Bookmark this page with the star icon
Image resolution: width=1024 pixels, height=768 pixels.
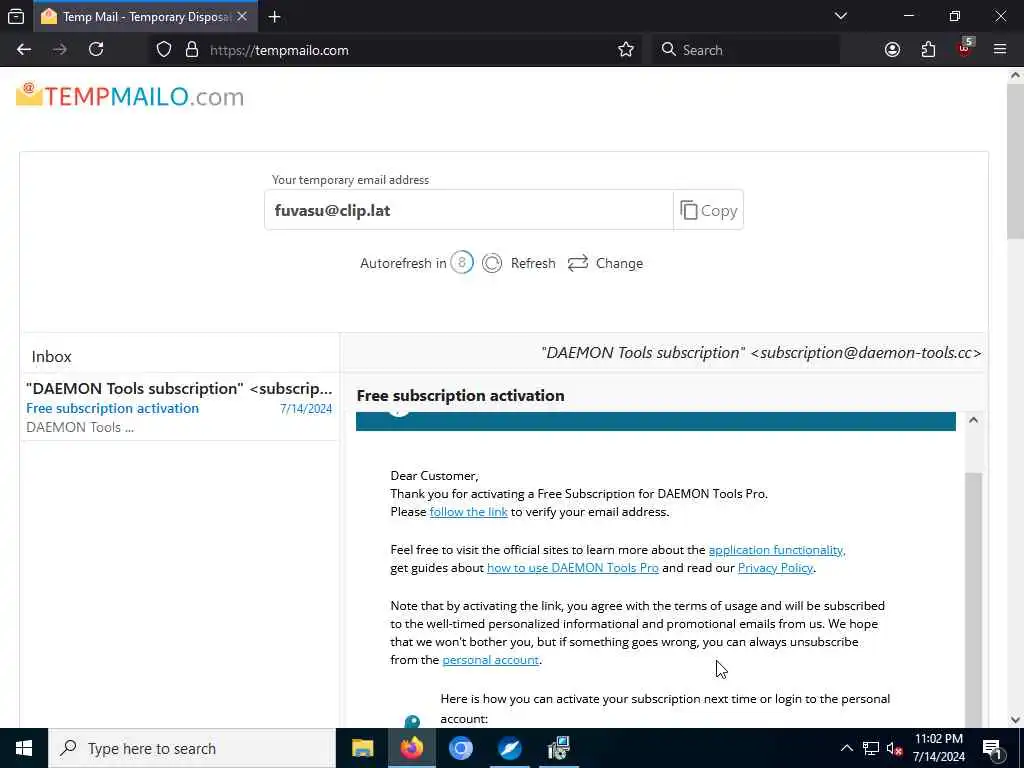[x=626, y=50]
